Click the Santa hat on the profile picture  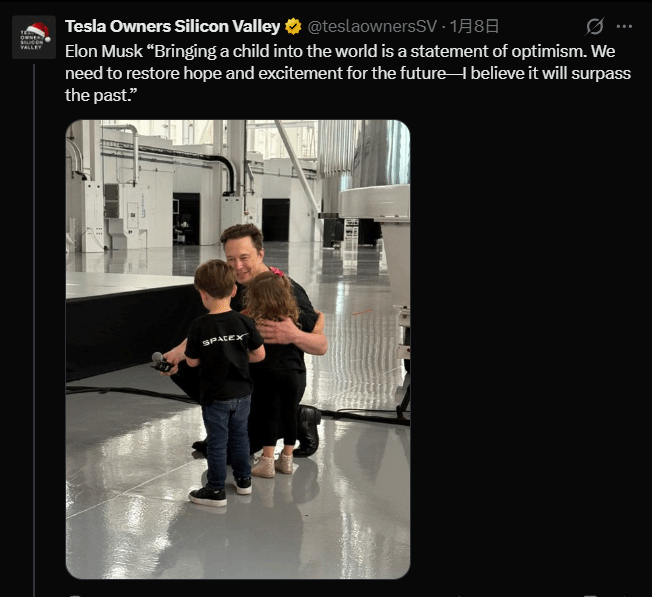click(x=38, y=30)
